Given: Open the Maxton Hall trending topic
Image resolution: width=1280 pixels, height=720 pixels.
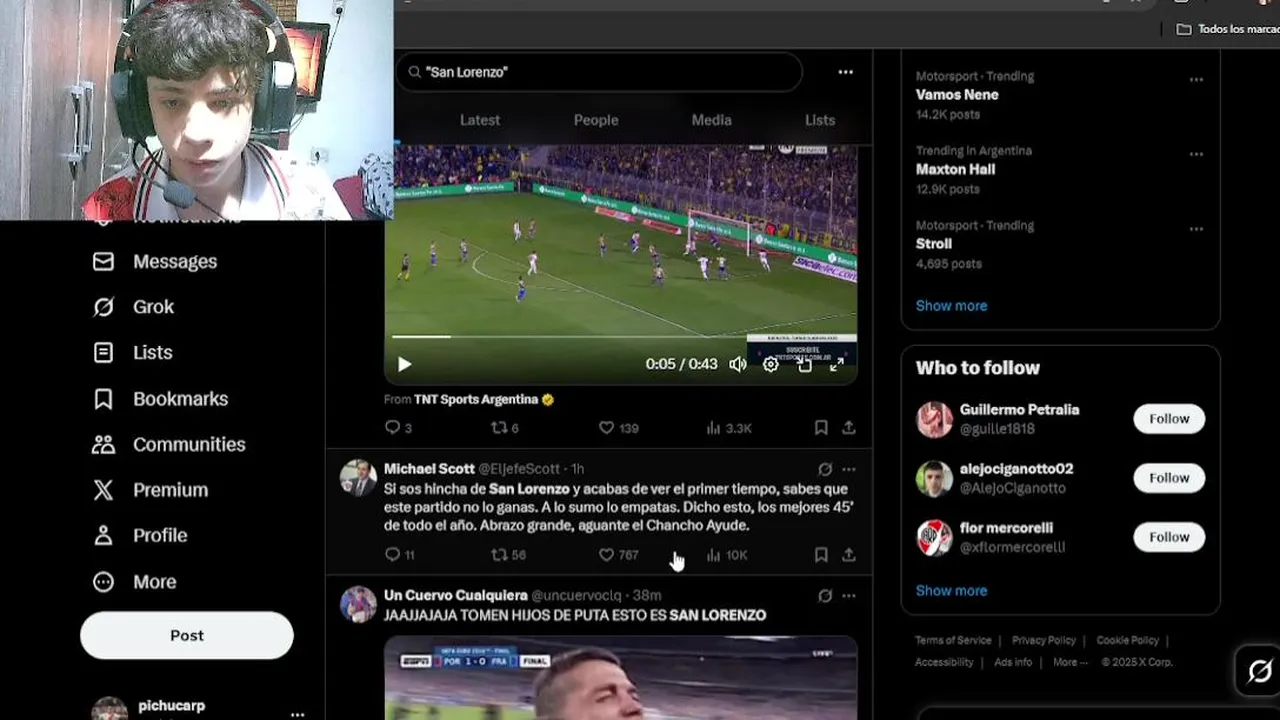Looking at the screenshot, I should (x=955, y=170).
